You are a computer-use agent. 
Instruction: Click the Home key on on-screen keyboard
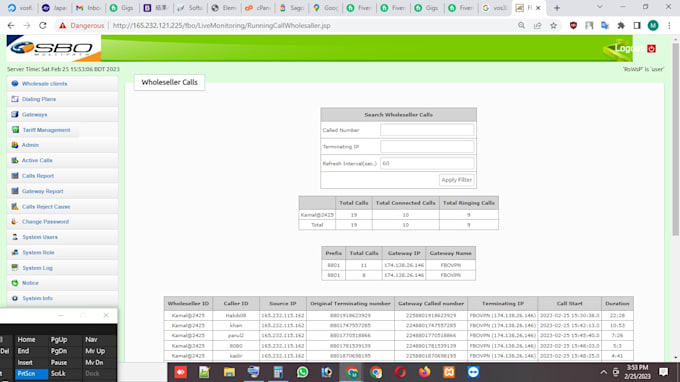26,340
